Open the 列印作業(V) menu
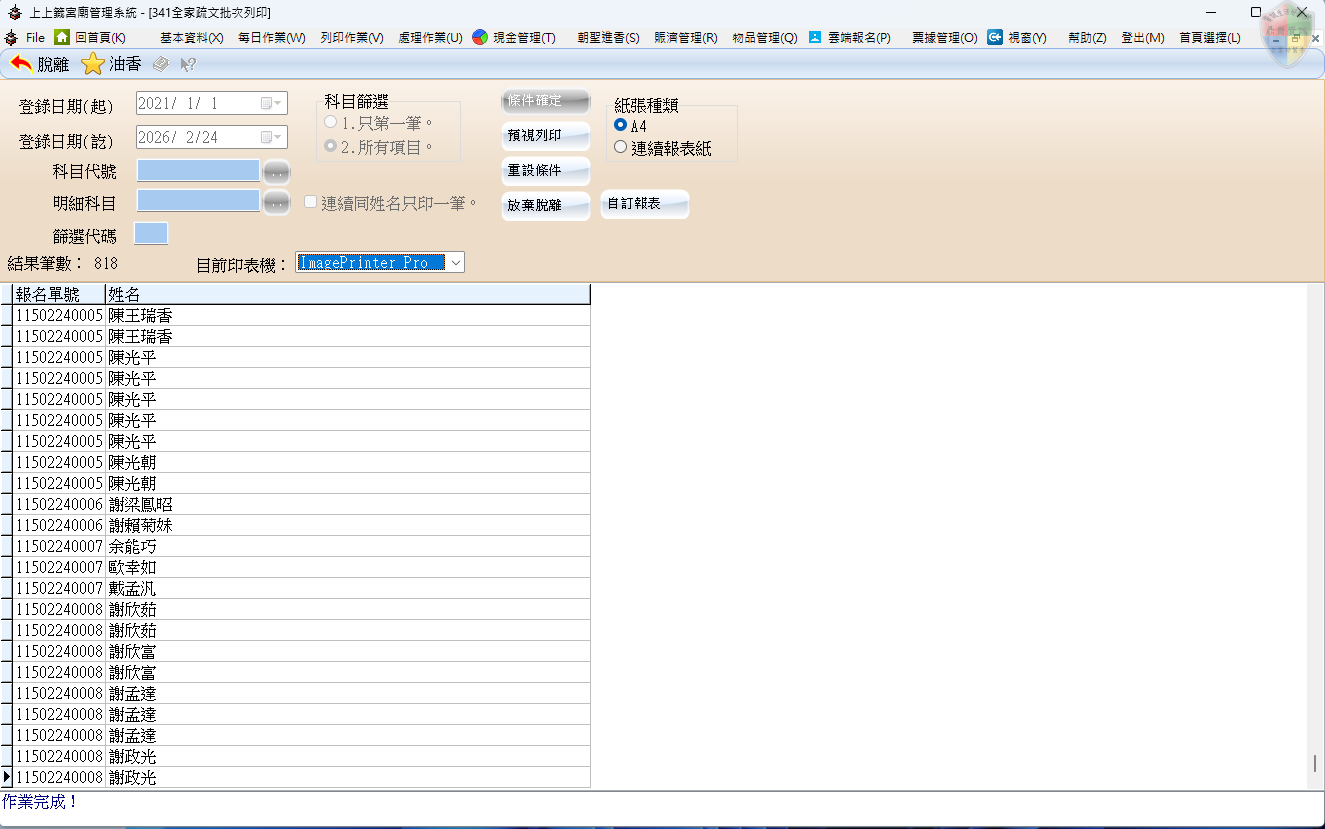Screen dimensions: 1325x829 coord(351,38)
